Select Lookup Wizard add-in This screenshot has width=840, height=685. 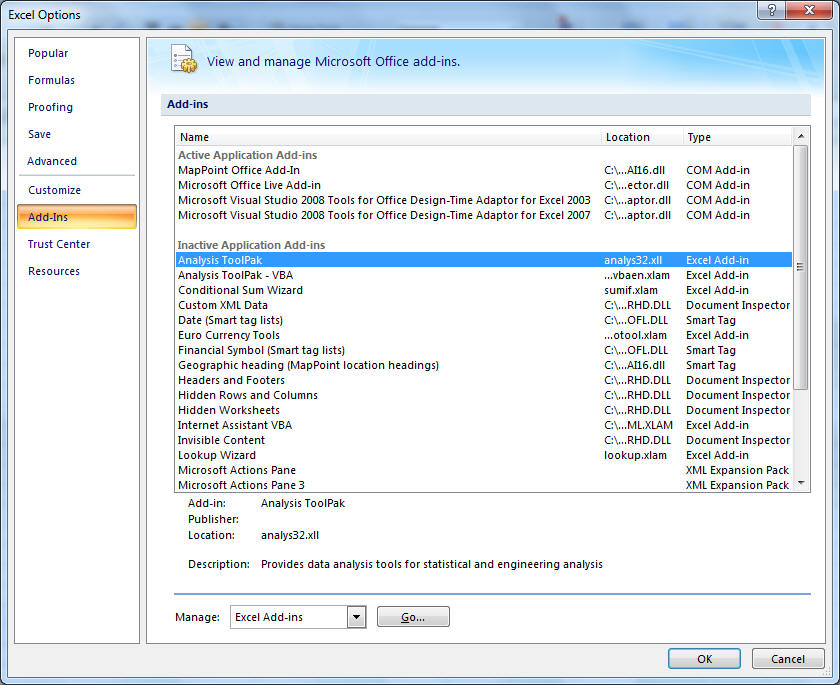(484, 455)
